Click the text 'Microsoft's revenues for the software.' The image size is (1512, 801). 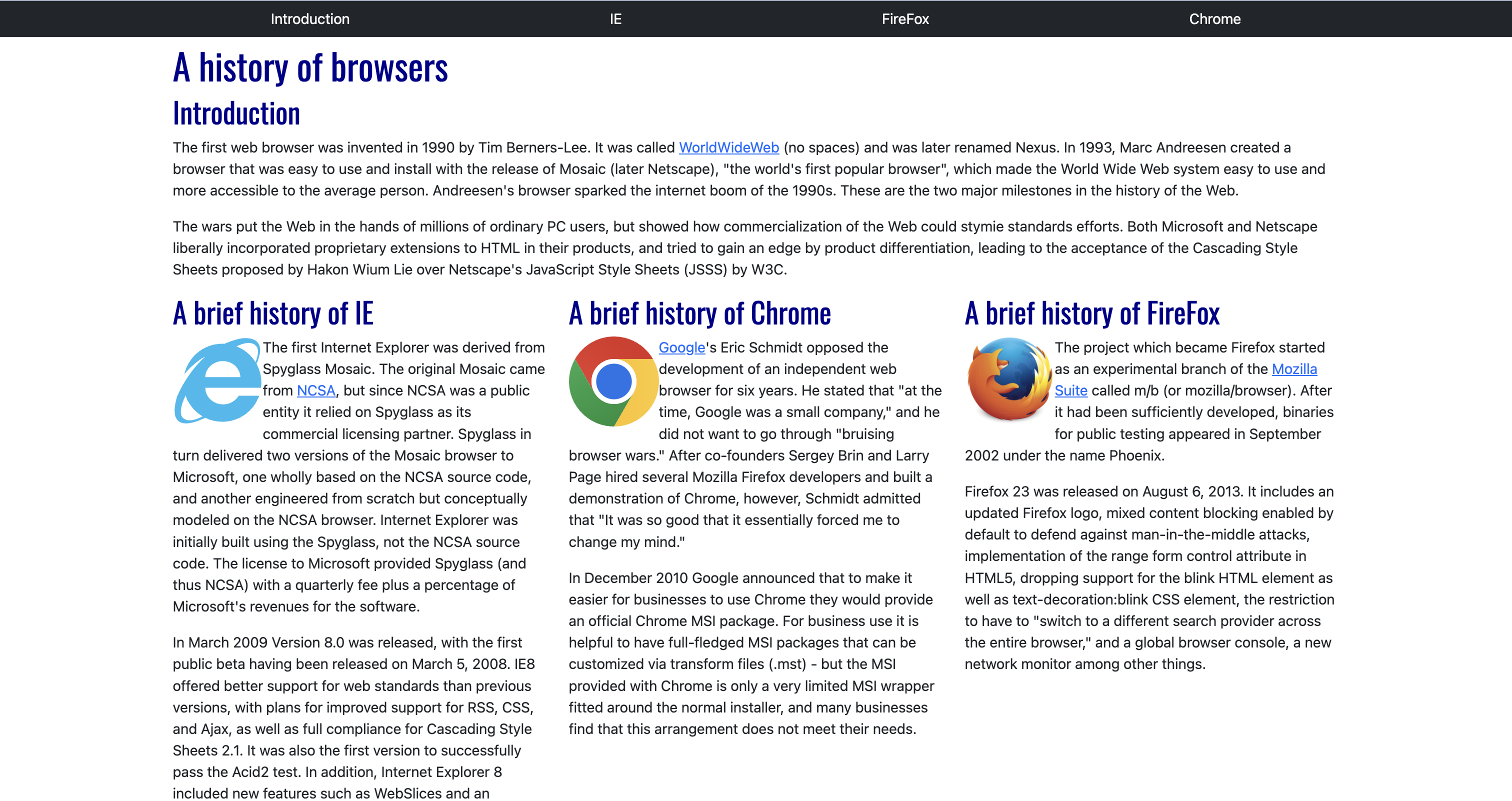(x=296, y=606)
